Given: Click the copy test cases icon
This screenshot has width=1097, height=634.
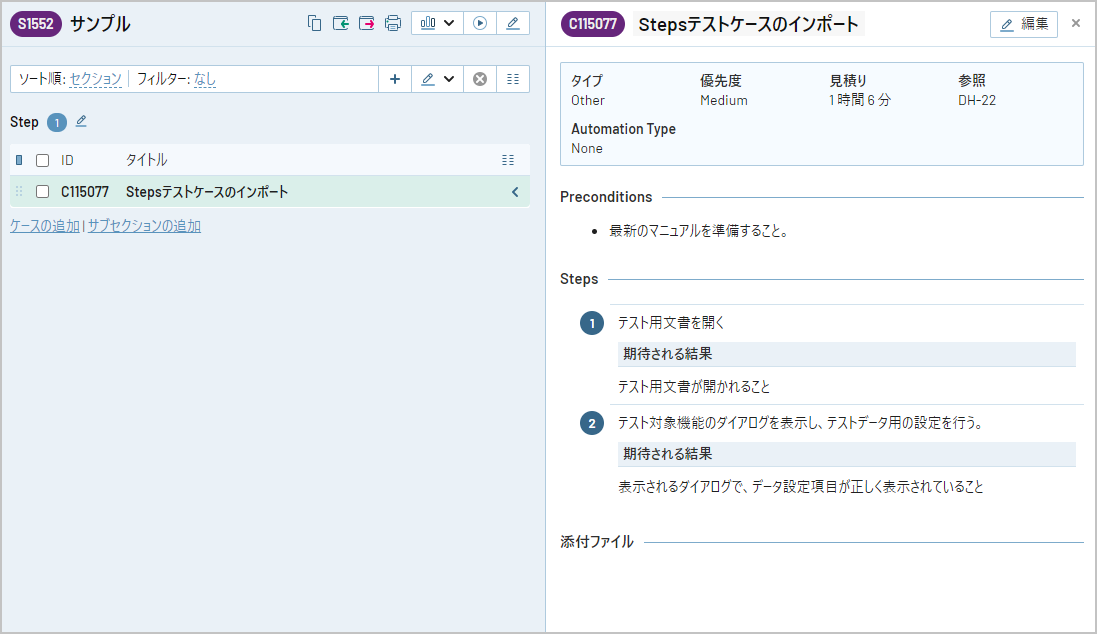Looking at the screenshot, I should (x=315, y=22).
